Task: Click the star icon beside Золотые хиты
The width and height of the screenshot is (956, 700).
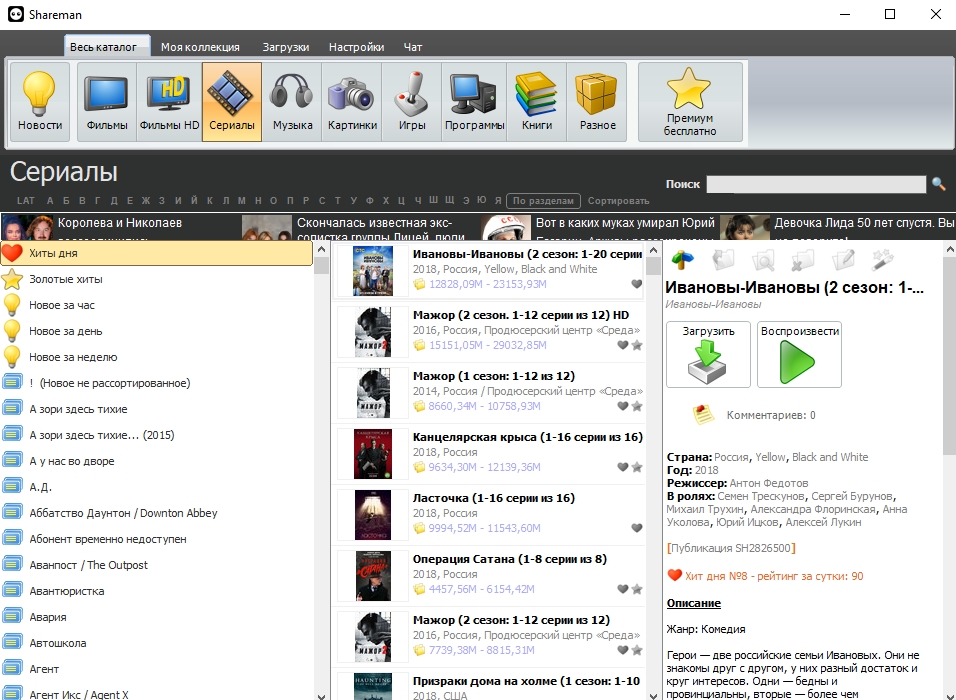Action: (12, 279)
